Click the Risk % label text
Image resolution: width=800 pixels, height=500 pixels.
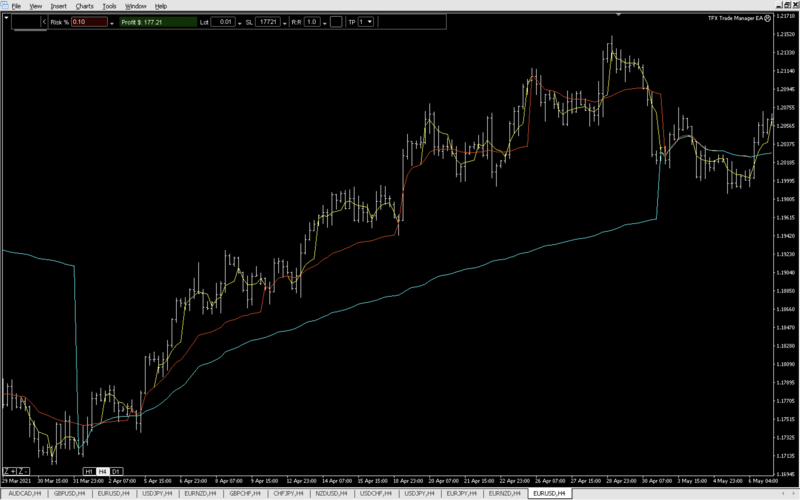pyautogui.click(x=60, y=22)
